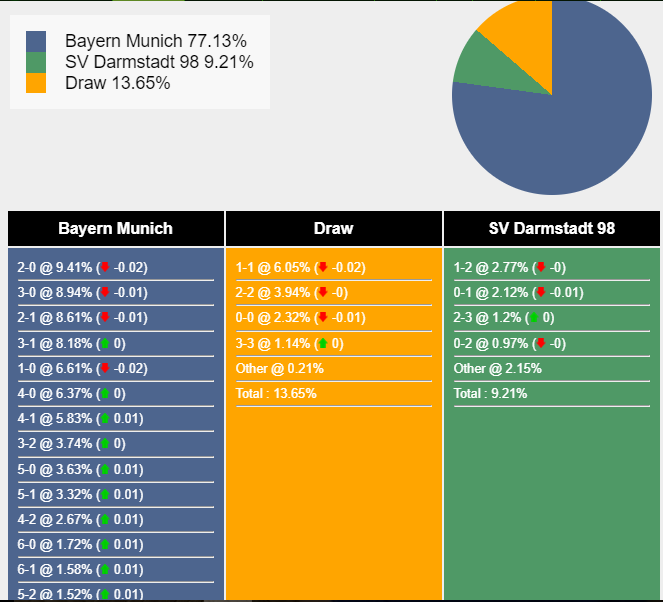Select the Draw column header
Screen dimensions: 663x602
click(x=334, y=228)
